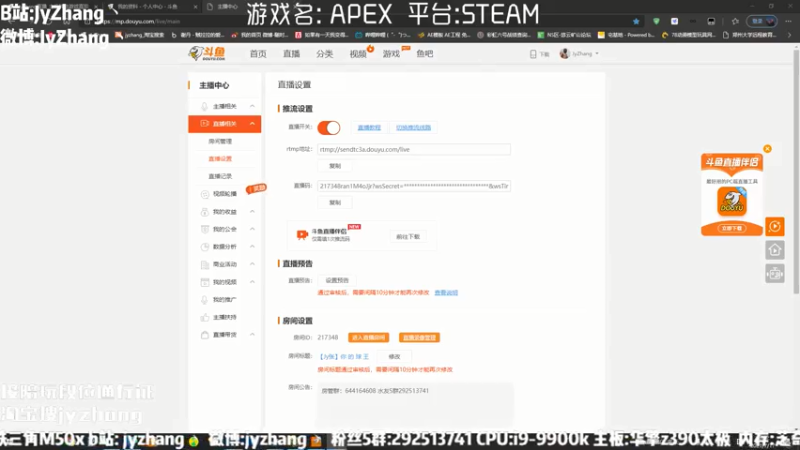Click the 直播码 stream key field
The height and width of the screenshot is (450, 800).
pos(414,186)
